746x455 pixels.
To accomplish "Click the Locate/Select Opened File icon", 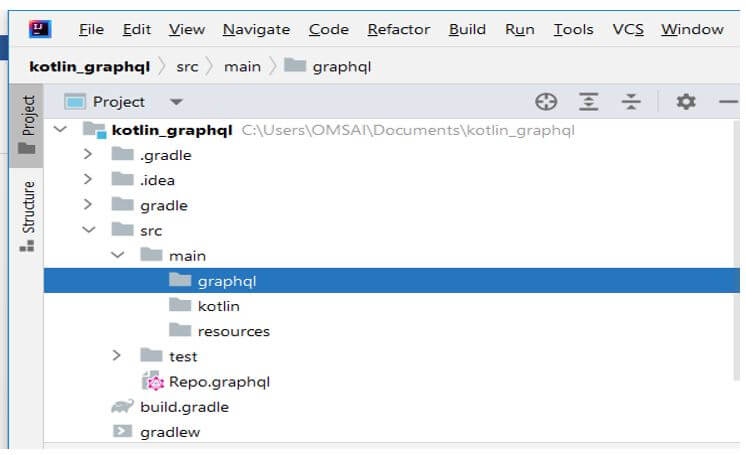I will (546, 102).
